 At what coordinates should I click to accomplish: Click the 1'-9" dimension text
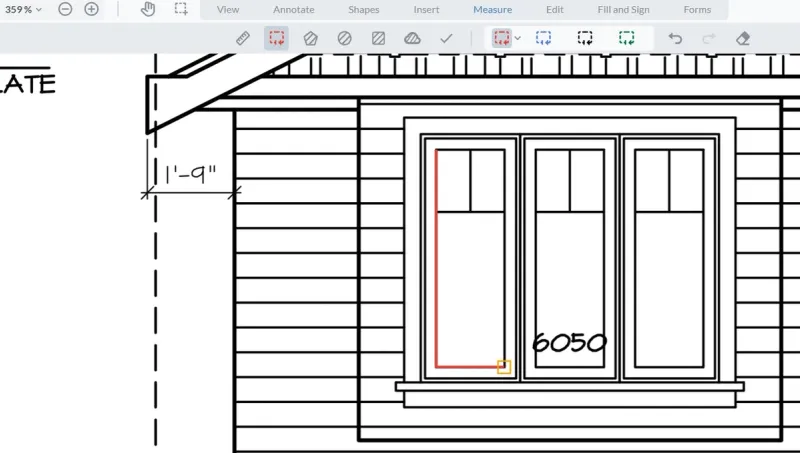(x=191, y=174)
